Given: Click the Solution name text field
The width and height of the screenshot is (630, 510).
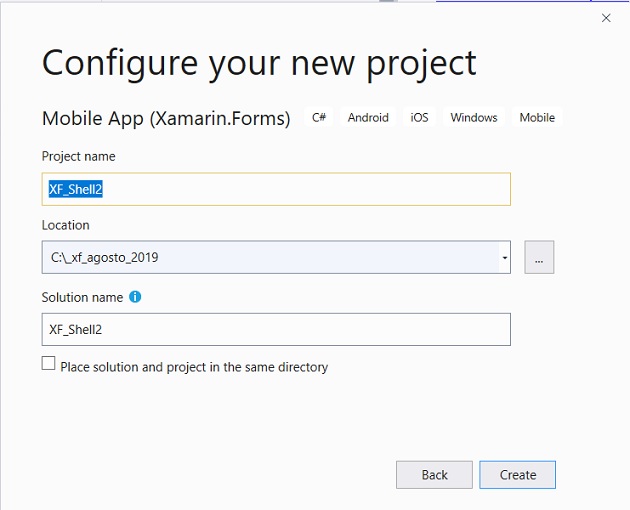Looking at the screenshot, I should (x=276, y=330).
